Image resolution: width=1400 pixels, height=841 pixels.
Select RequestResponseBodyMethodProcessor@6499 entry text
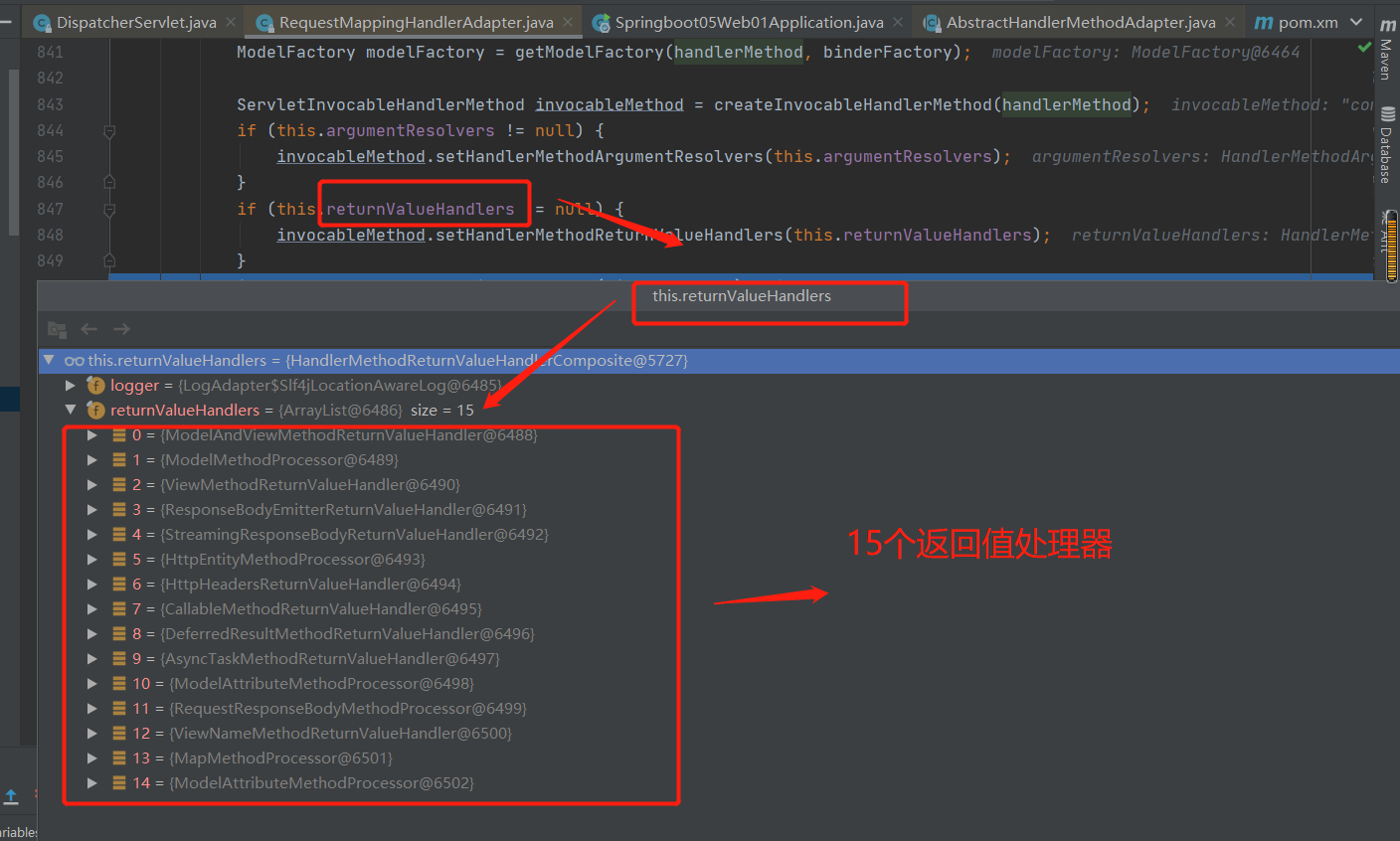click(348, 708)
